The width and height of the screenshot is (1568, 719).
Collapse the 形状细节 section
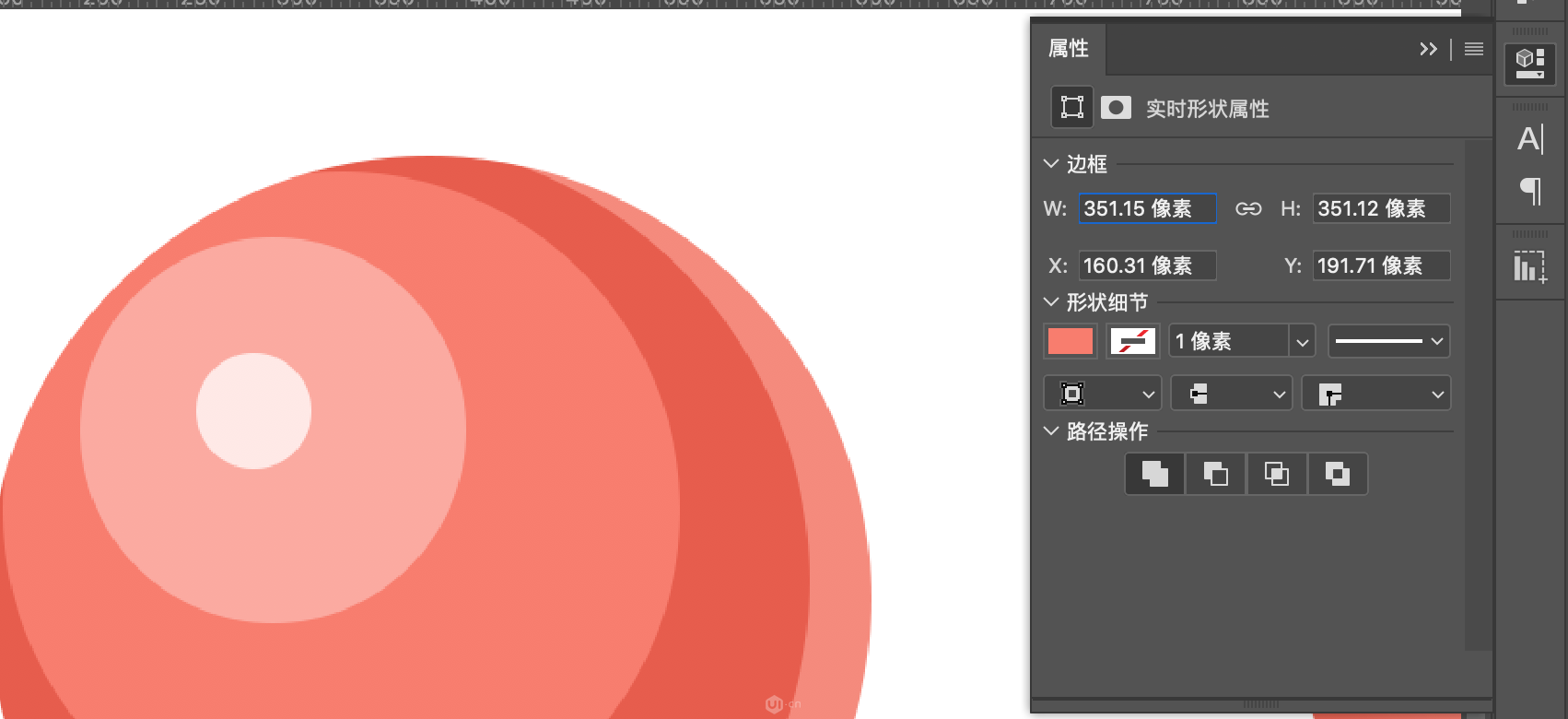pos(1050,302)
